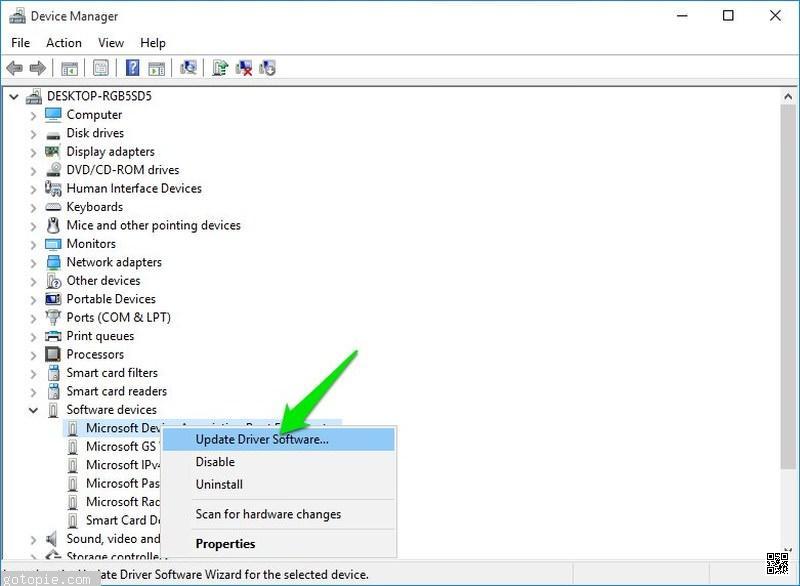Select the DESKTOP-RGB5SD5 root node

(99, 96)
